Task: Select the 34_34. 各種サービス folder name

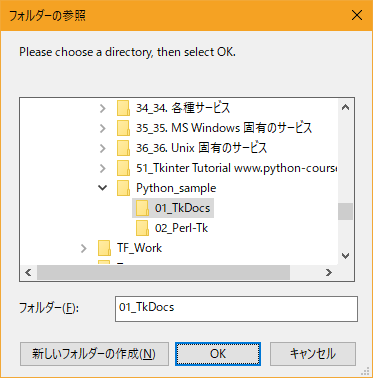Action: click(x=183, y=108)
